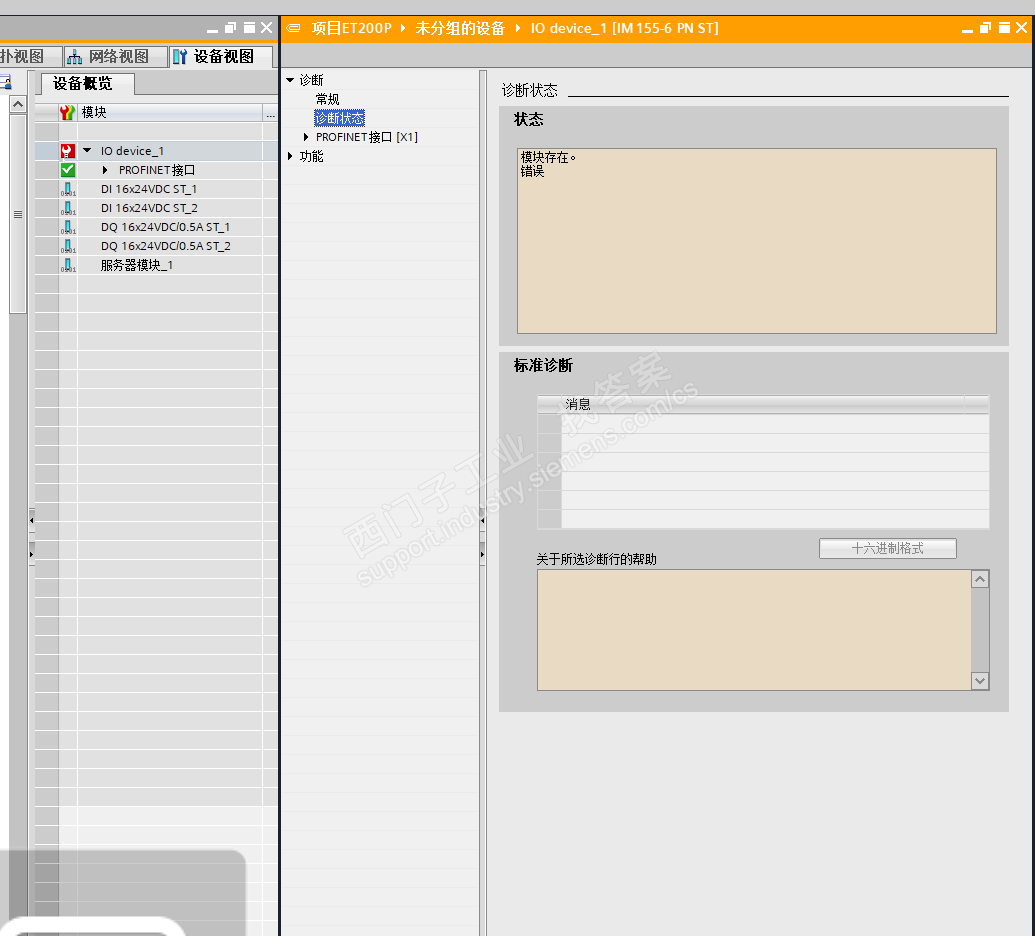Click the expand arrow on the diagnostics tree splitter
Screen dimensions: 1035x936
pos(483,554)
